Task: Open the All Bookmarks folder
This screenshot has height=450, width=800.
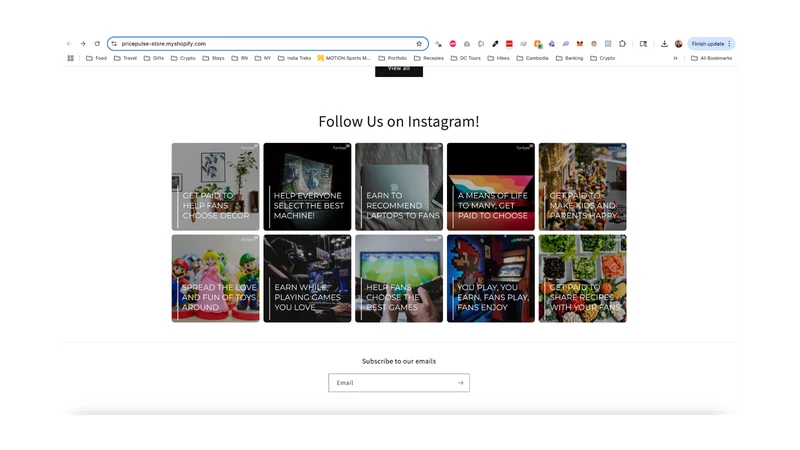Action: point(711,58)
